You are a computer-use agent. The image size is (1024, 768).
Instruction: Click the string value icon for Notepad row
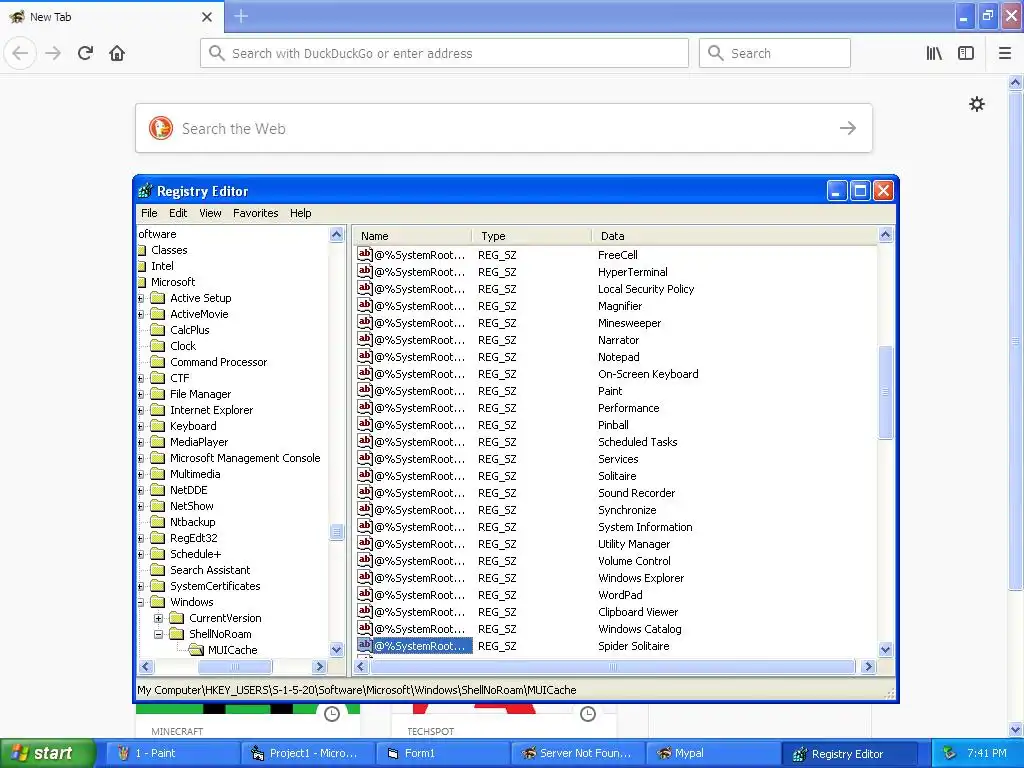tap(364, 356)
